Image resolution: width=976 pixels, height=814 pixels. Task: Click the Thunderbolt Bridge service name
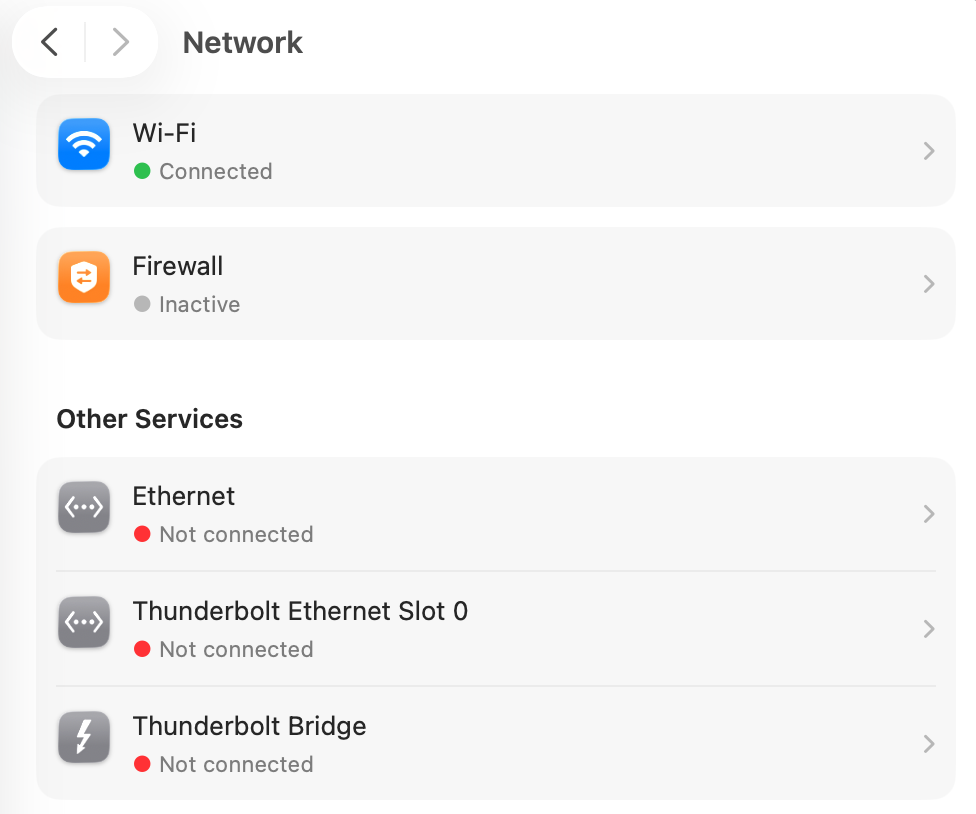pyautogui.click(x=249, y=726)
